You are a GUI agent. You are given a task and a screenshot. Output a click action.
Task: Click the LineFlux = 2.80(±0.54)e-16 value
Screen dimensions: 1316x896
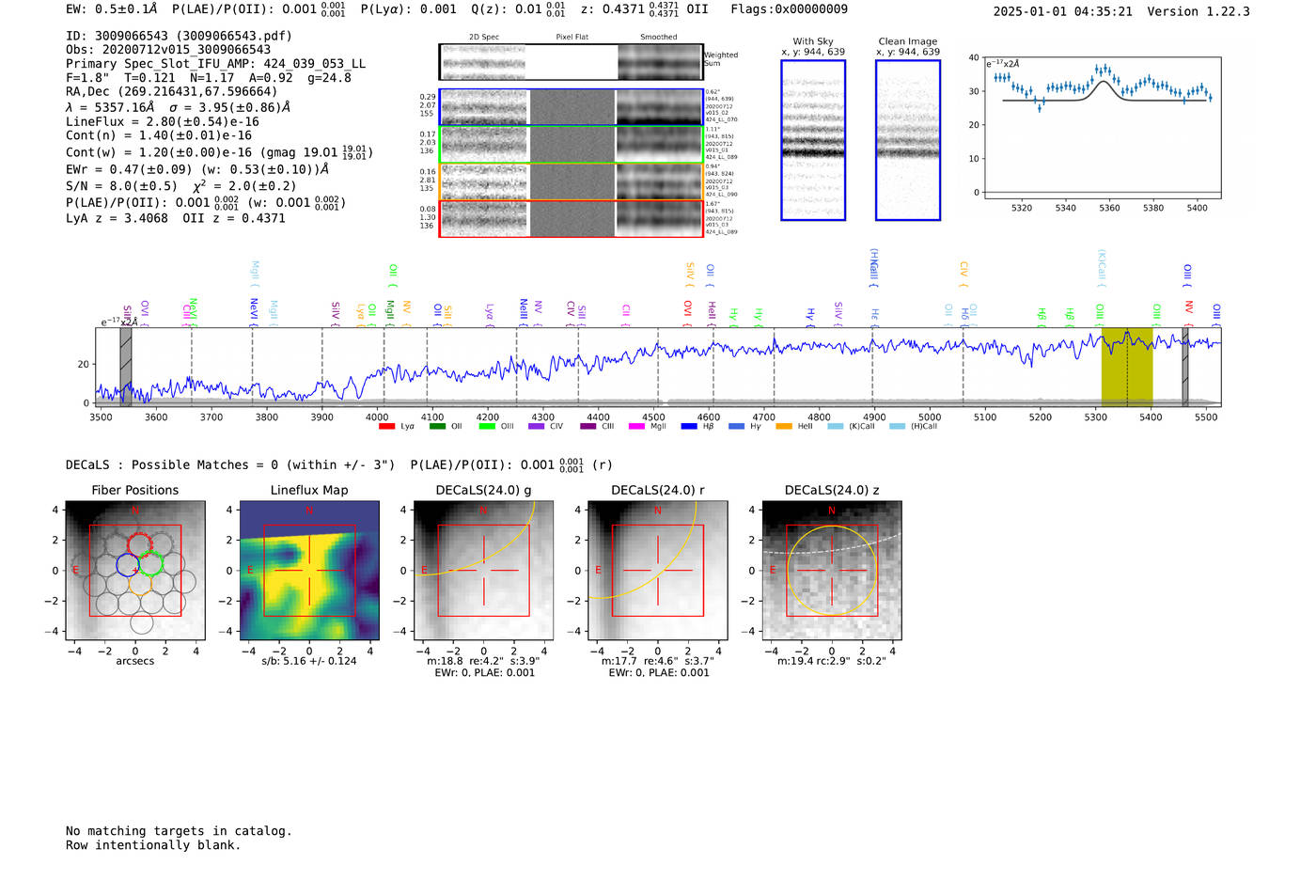[163, 121]
